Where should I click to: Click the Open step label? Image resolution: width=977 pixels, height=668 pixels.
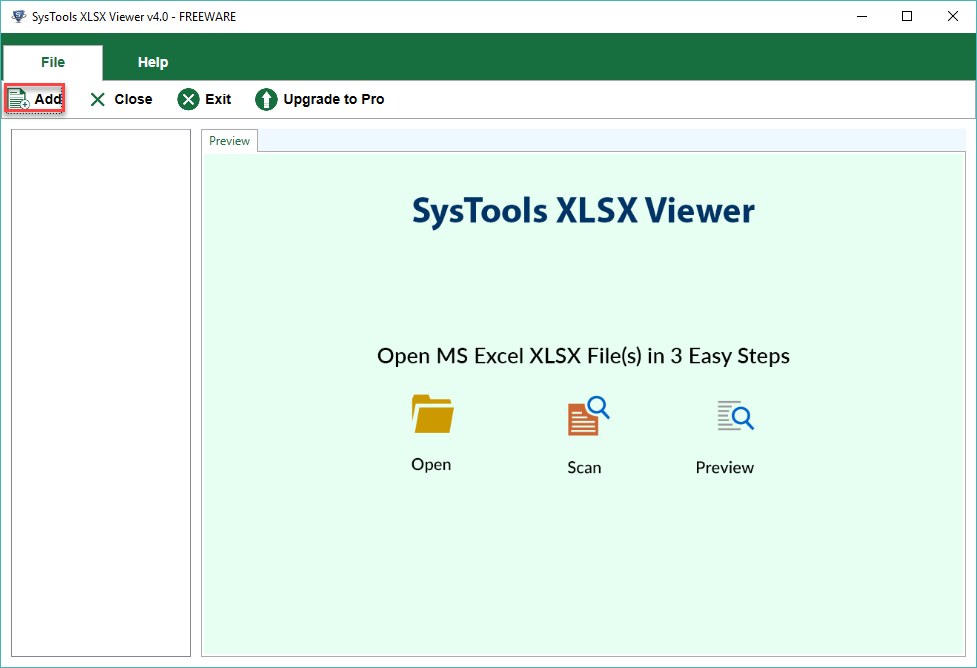click(x=431, y=464)
